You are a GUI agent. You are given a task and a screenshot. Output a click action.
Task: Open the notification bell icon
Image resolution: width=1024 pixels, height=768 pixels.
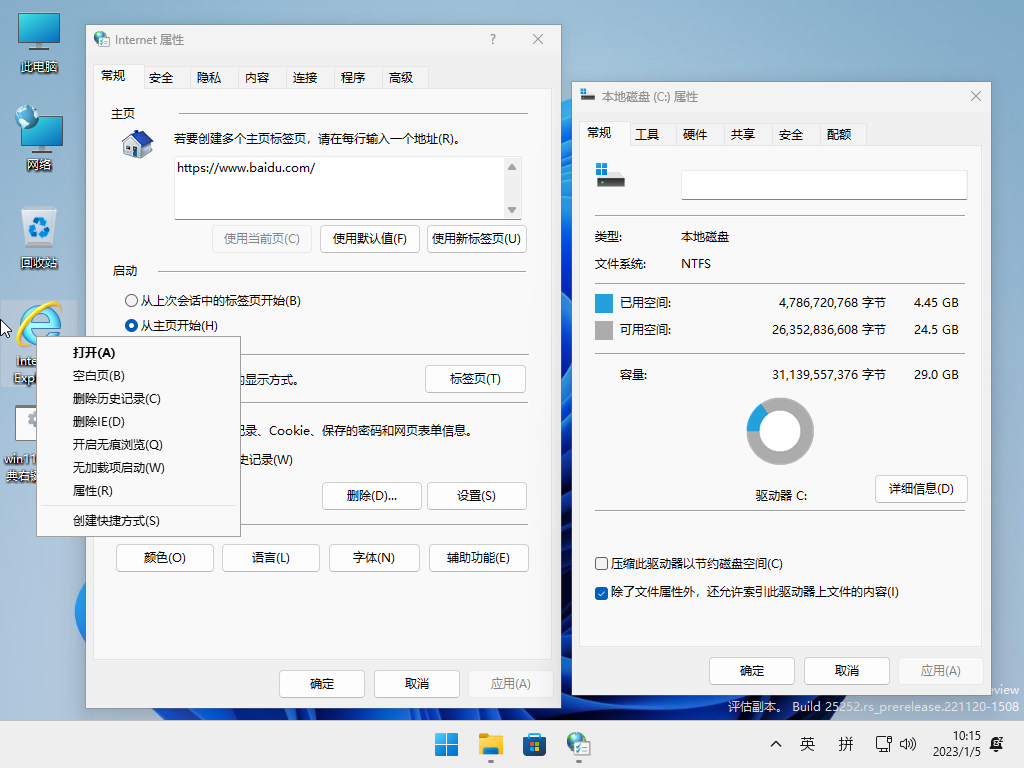coord(997,744)
